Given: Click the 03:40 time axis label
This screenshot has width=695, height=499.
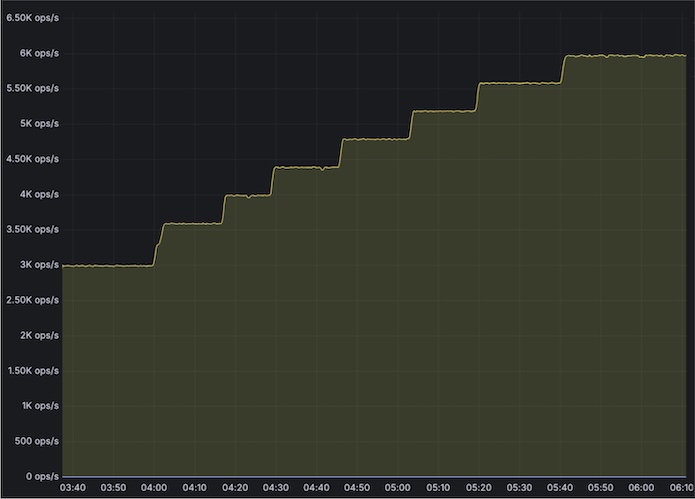Looking at the screenshot, I should click(x=73, y=487).
